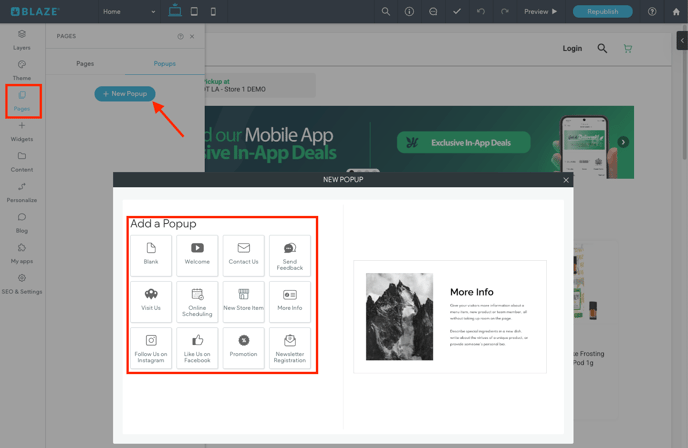Image resolution: width=688 pixels, height=448 pixels.
Task: Open the Theme panel
Action: pos(21,69)
